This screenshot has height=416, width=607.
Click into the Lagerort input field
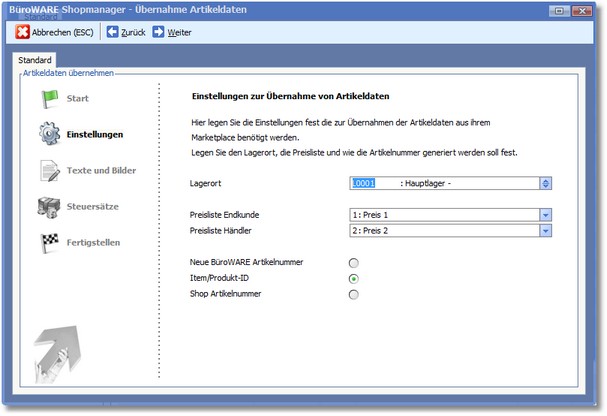[440, 183]
